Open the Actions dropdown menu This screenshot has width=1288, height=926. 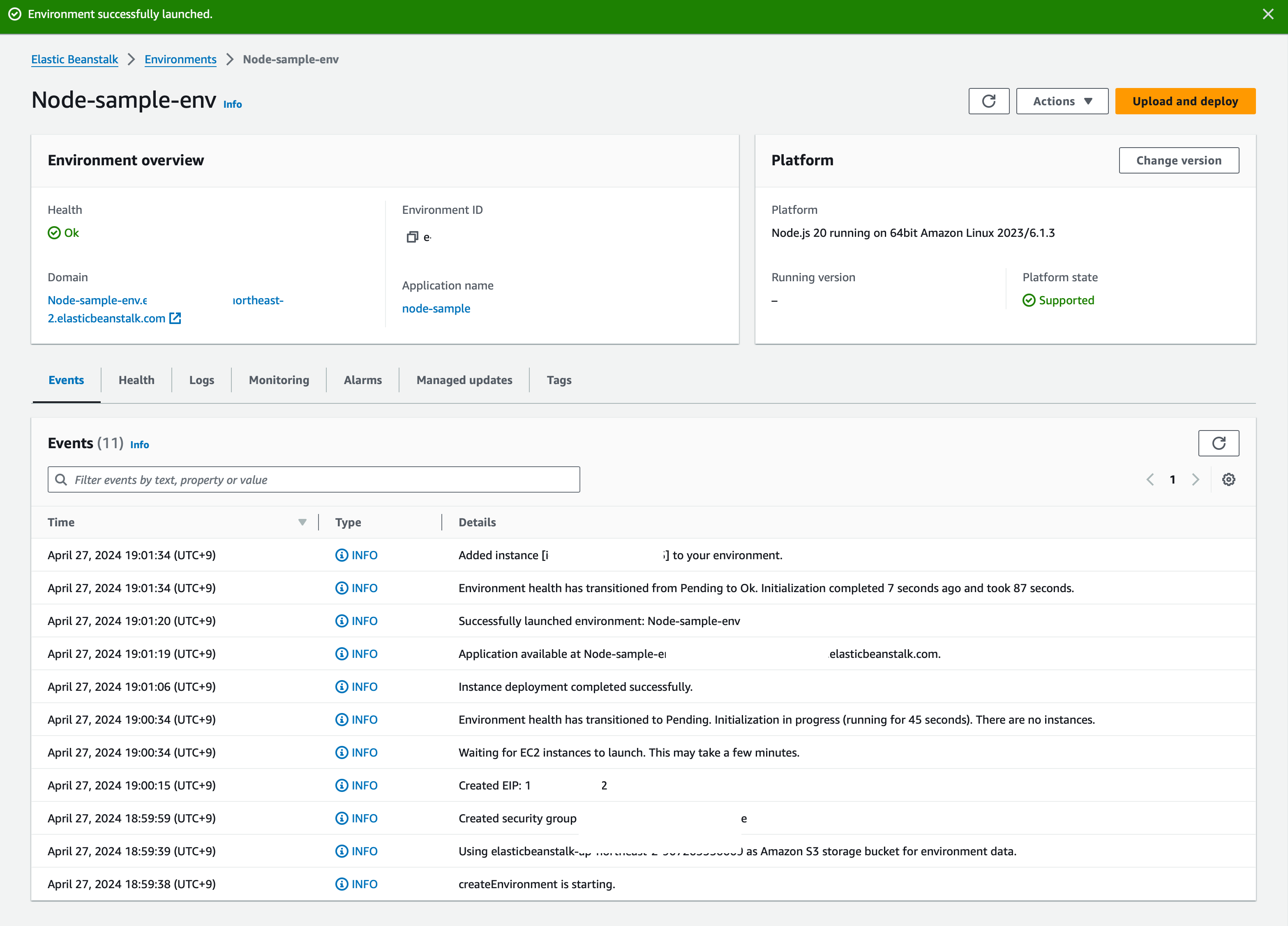1062,101
